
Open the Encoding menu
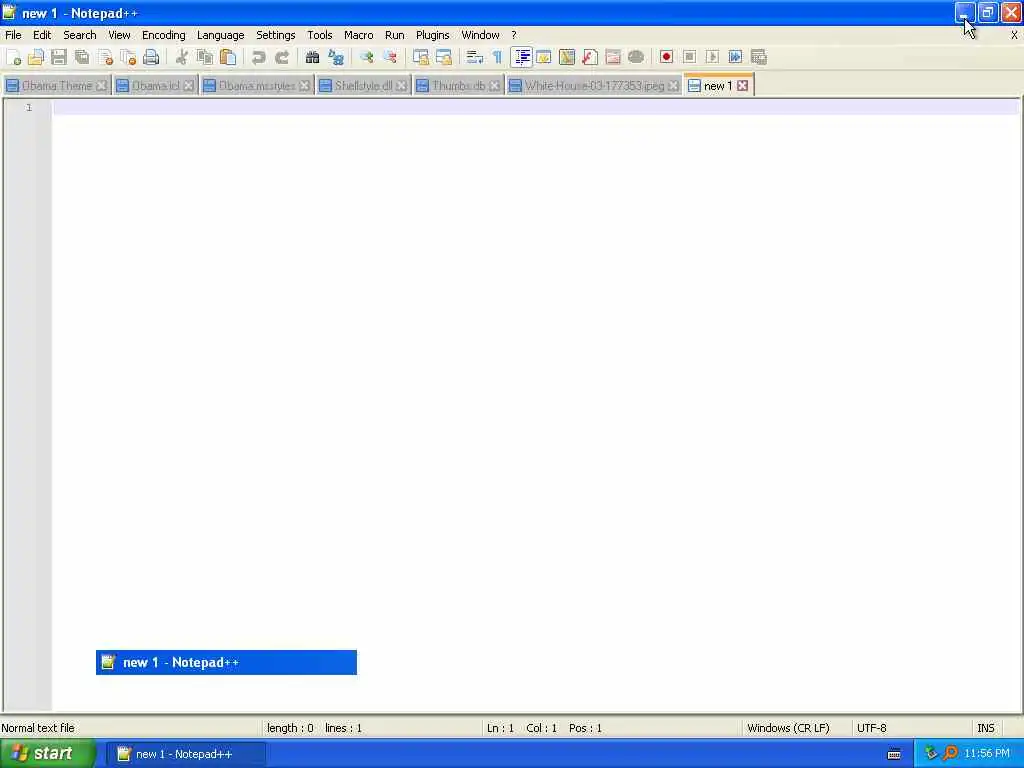coord(164,35)
